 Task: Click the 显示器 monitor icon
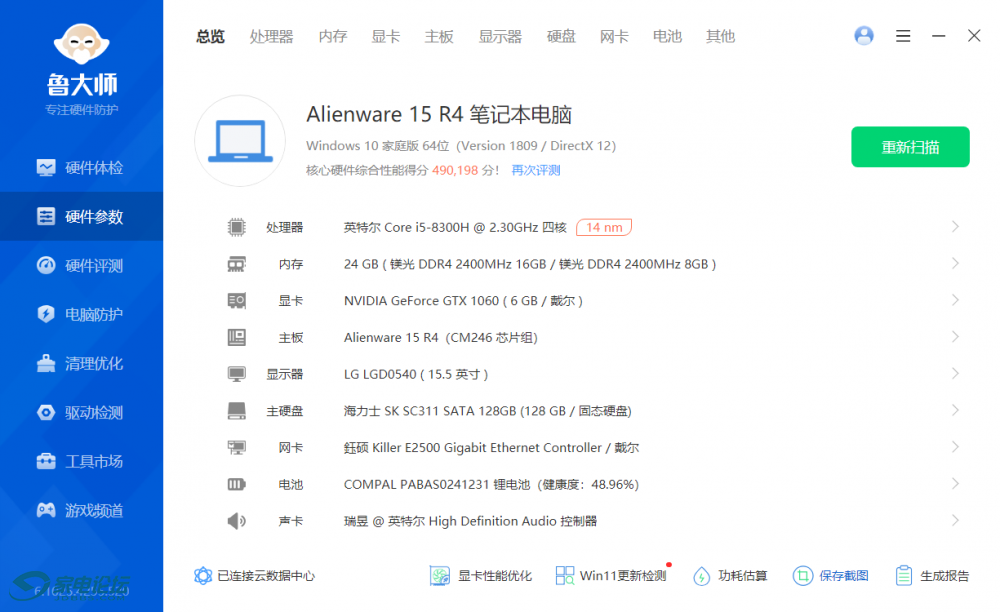(x=237, y=374)
